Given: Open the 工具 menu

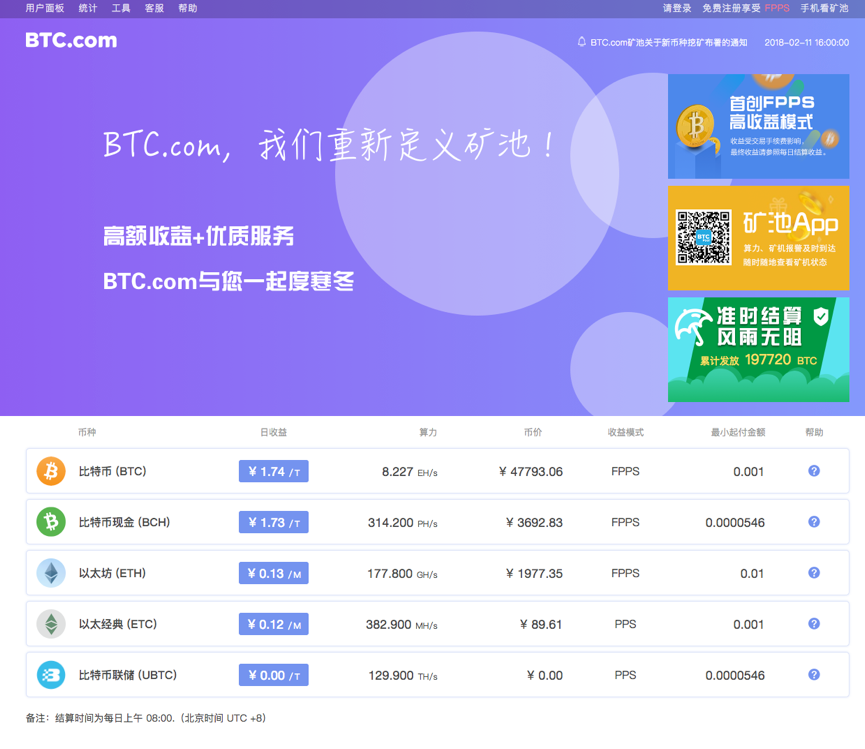Looking at the screenshot, I should (121, 8).
